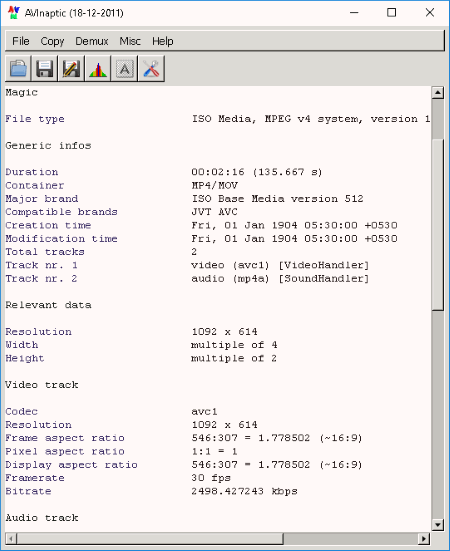Click the horizontal scrollbar left arrow
The image size is (450, 551).
pos(11,538)
